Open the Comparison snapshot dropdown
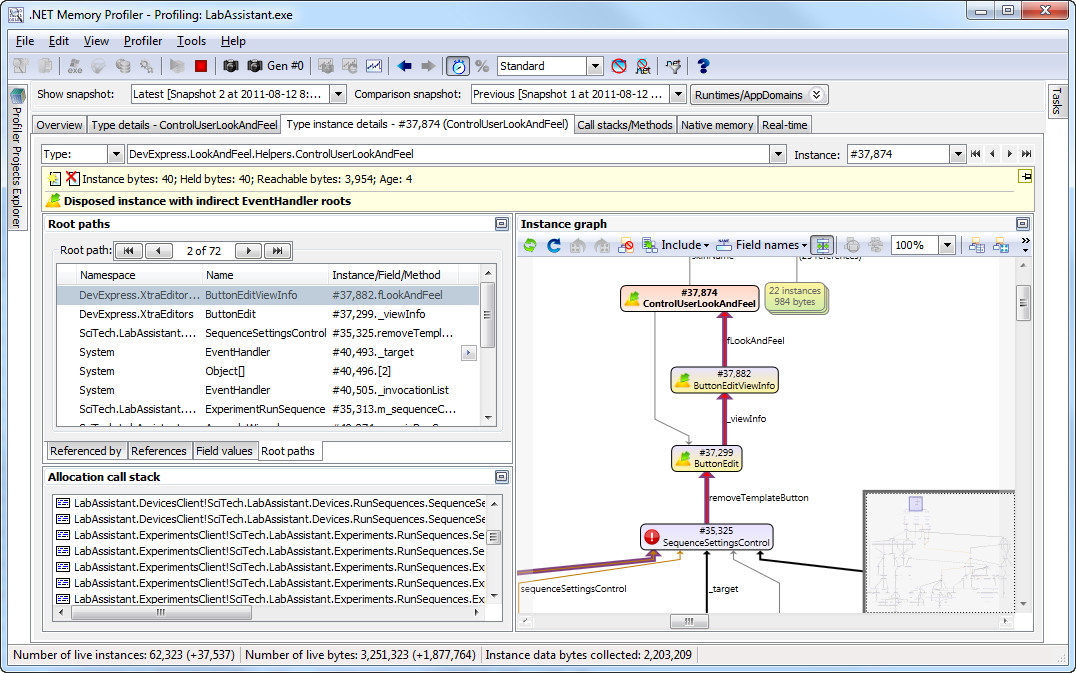Image resolution: width=1076 pixels, height=673 pixels. pos(678,95)
